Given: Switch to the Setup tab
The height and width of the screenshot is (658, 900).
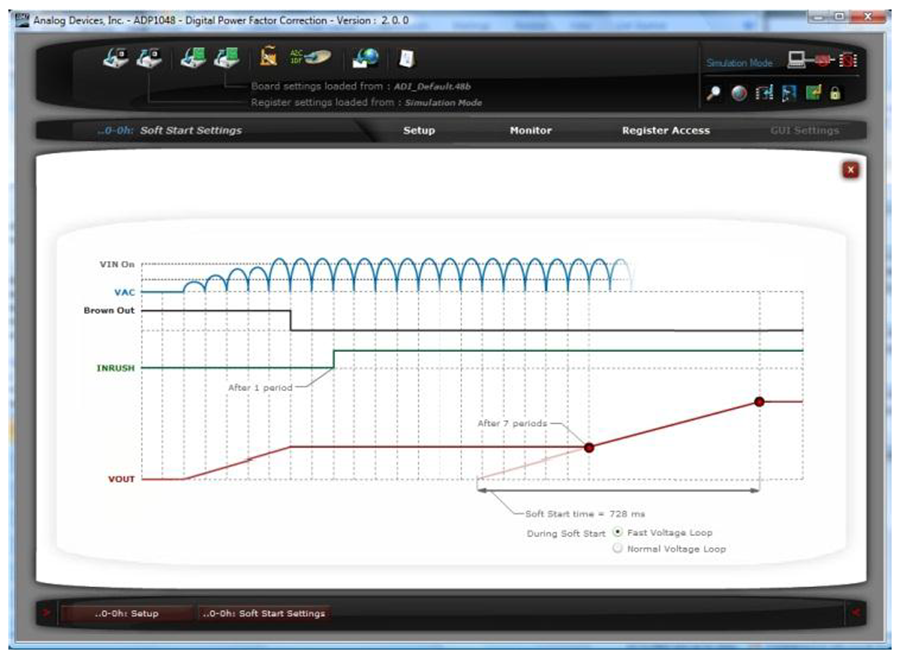Looking at the screenshot, I should coord(419,130).
